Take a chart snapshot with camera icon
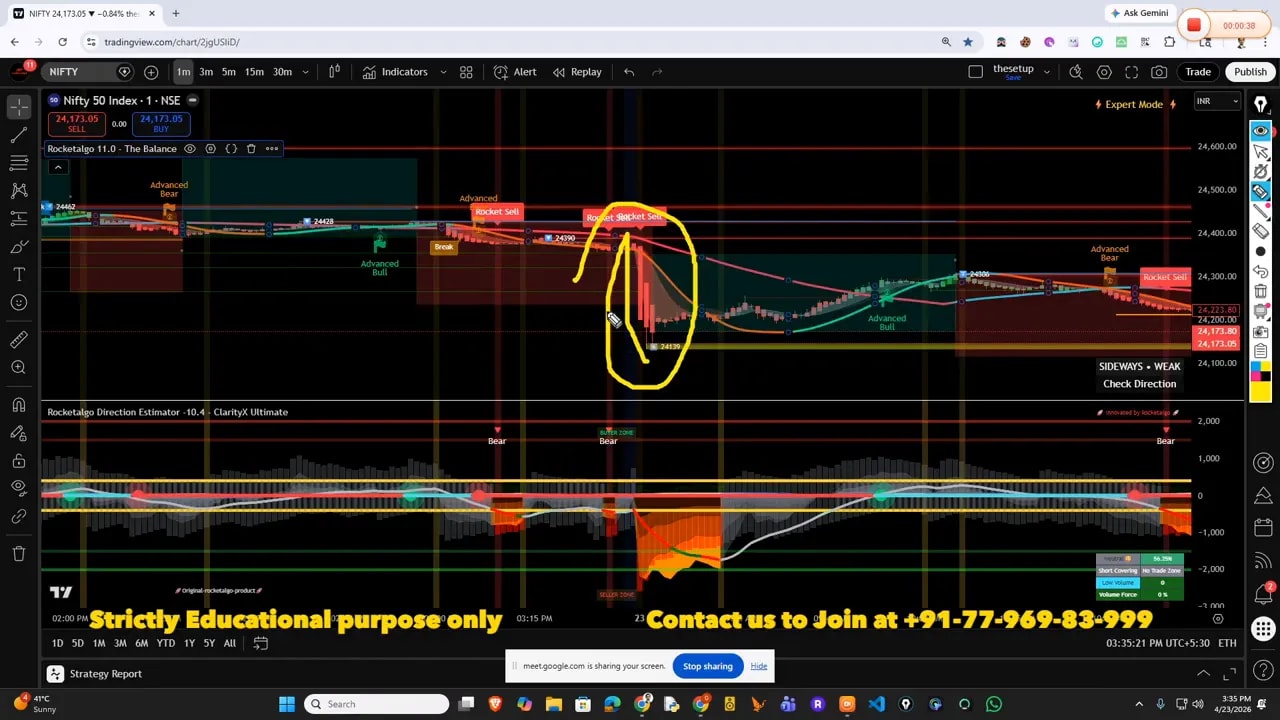The image size is (1280, 720). tap(1159, 72)
